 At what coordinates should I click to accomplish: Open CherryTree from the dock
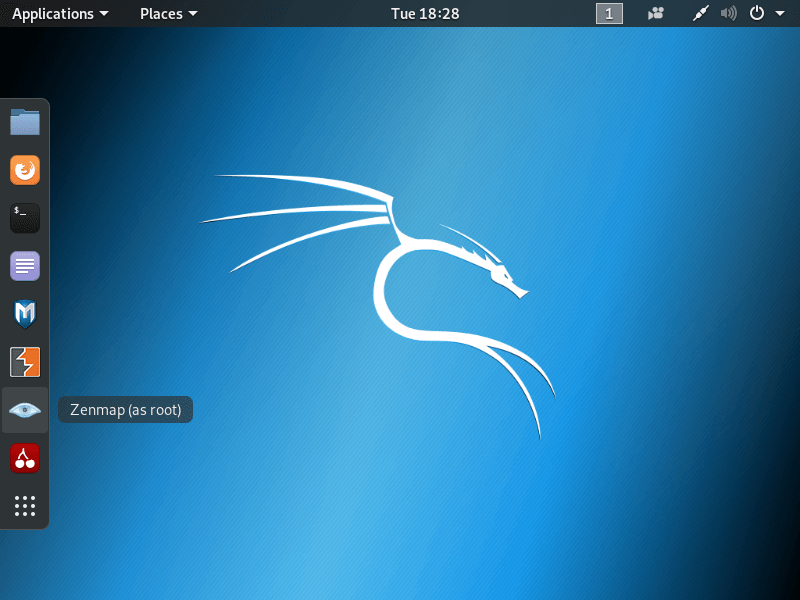(24, 458)
